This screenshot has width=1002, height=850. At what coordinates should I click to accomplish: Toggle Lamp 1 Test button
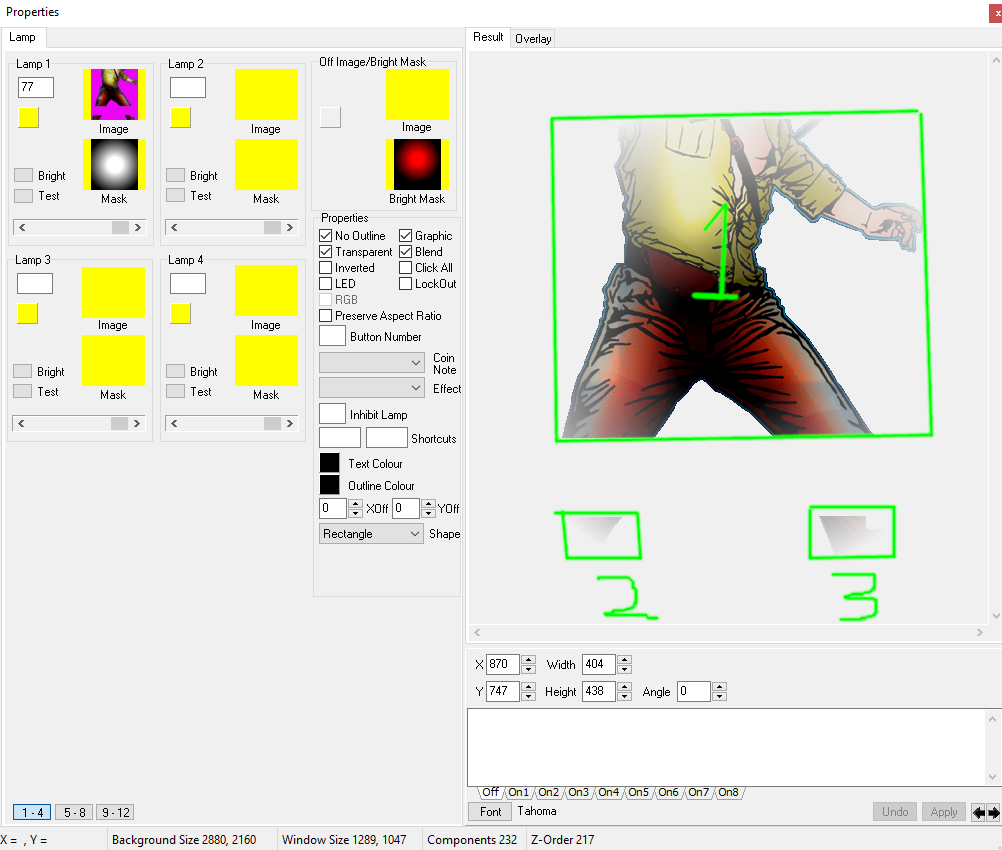pos(24,196)
